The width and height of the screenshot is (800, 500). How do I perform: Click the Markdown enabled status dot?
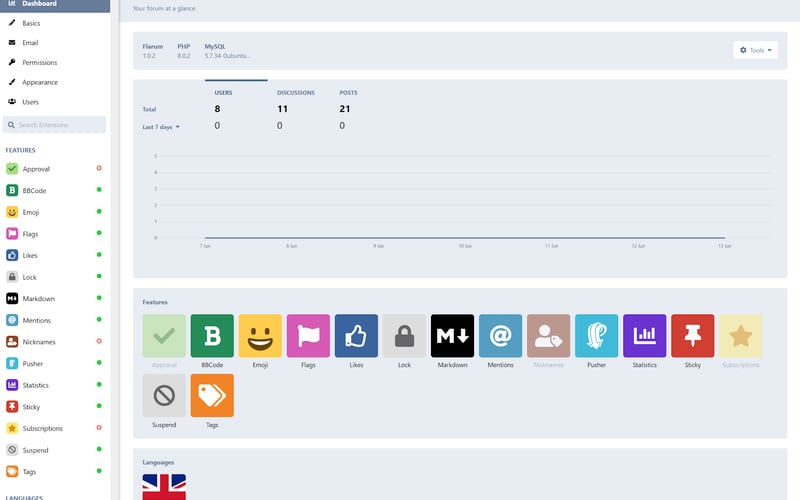pos(99,297)
